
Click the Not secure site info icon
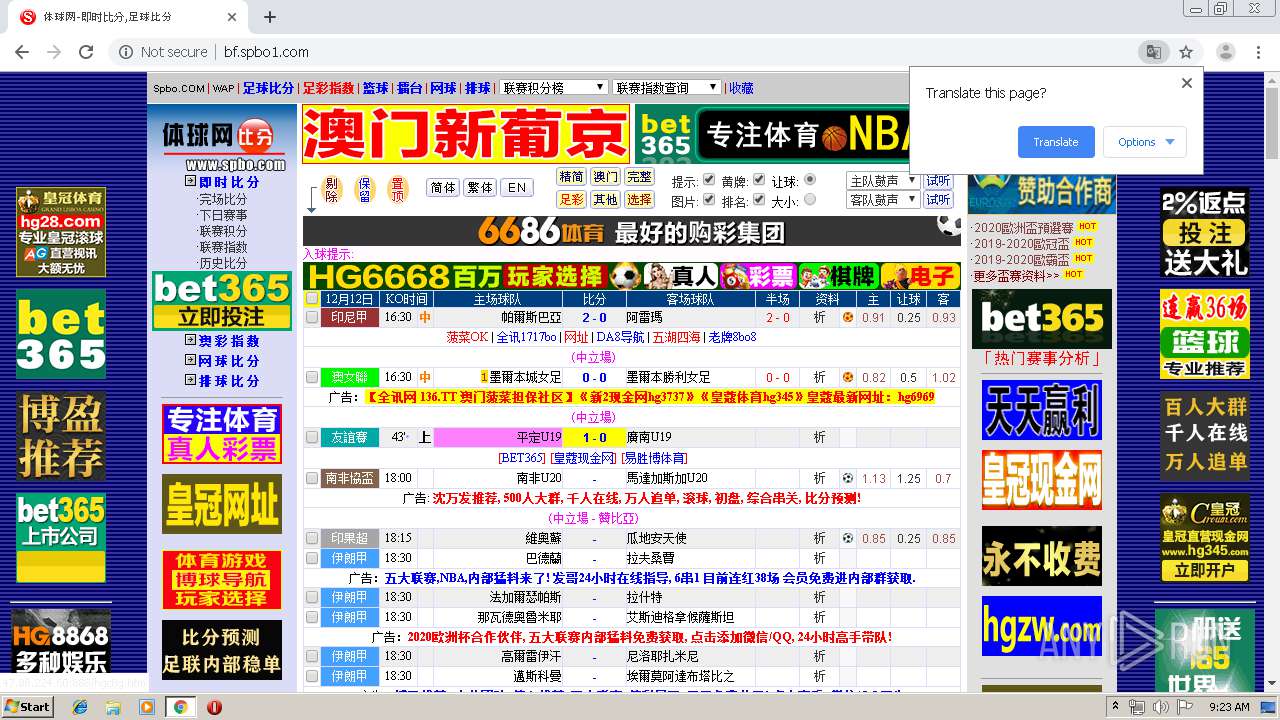(125, 52)
